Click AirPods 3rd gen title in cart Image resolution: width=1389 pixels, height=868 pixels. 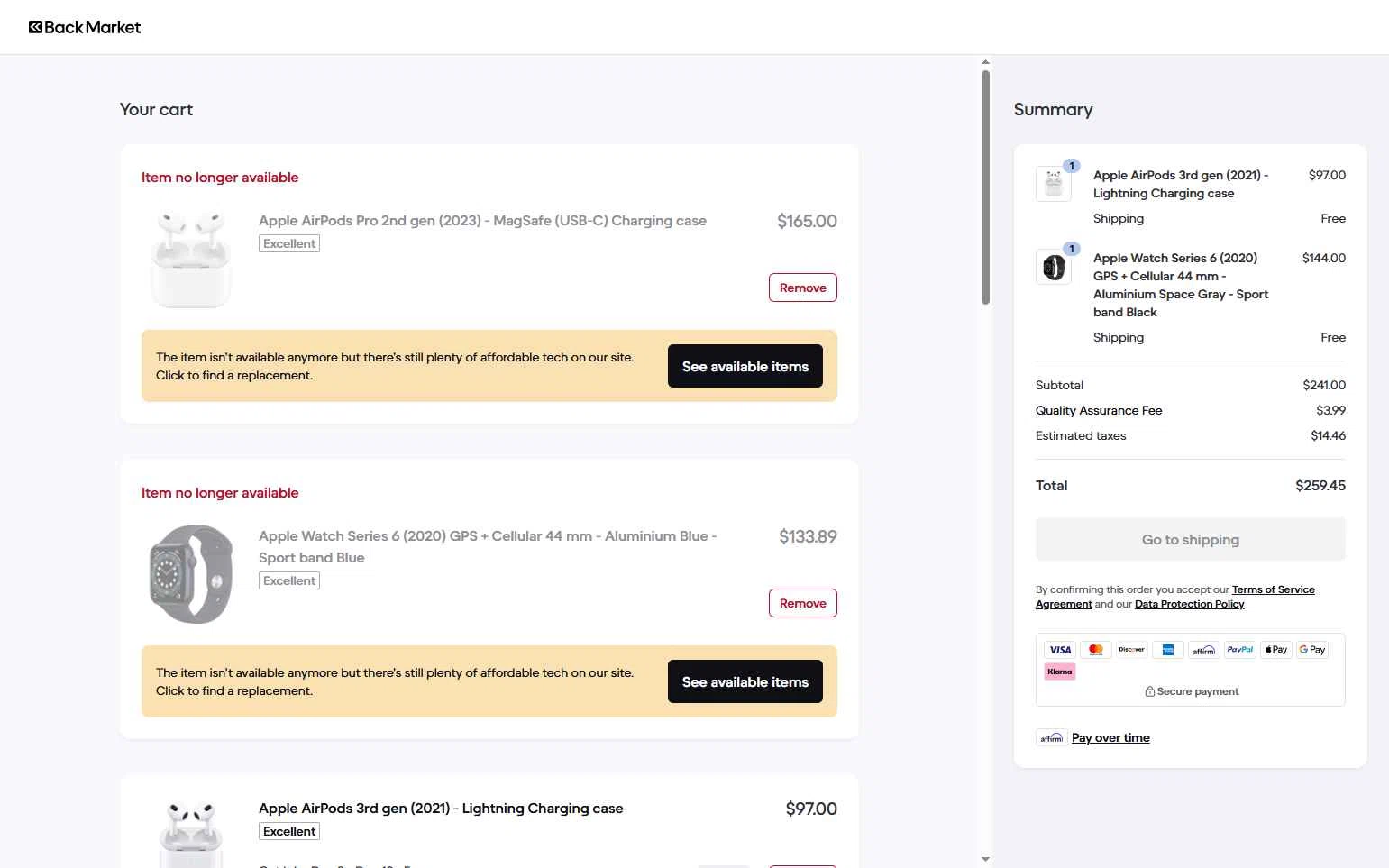click(441, 809)
